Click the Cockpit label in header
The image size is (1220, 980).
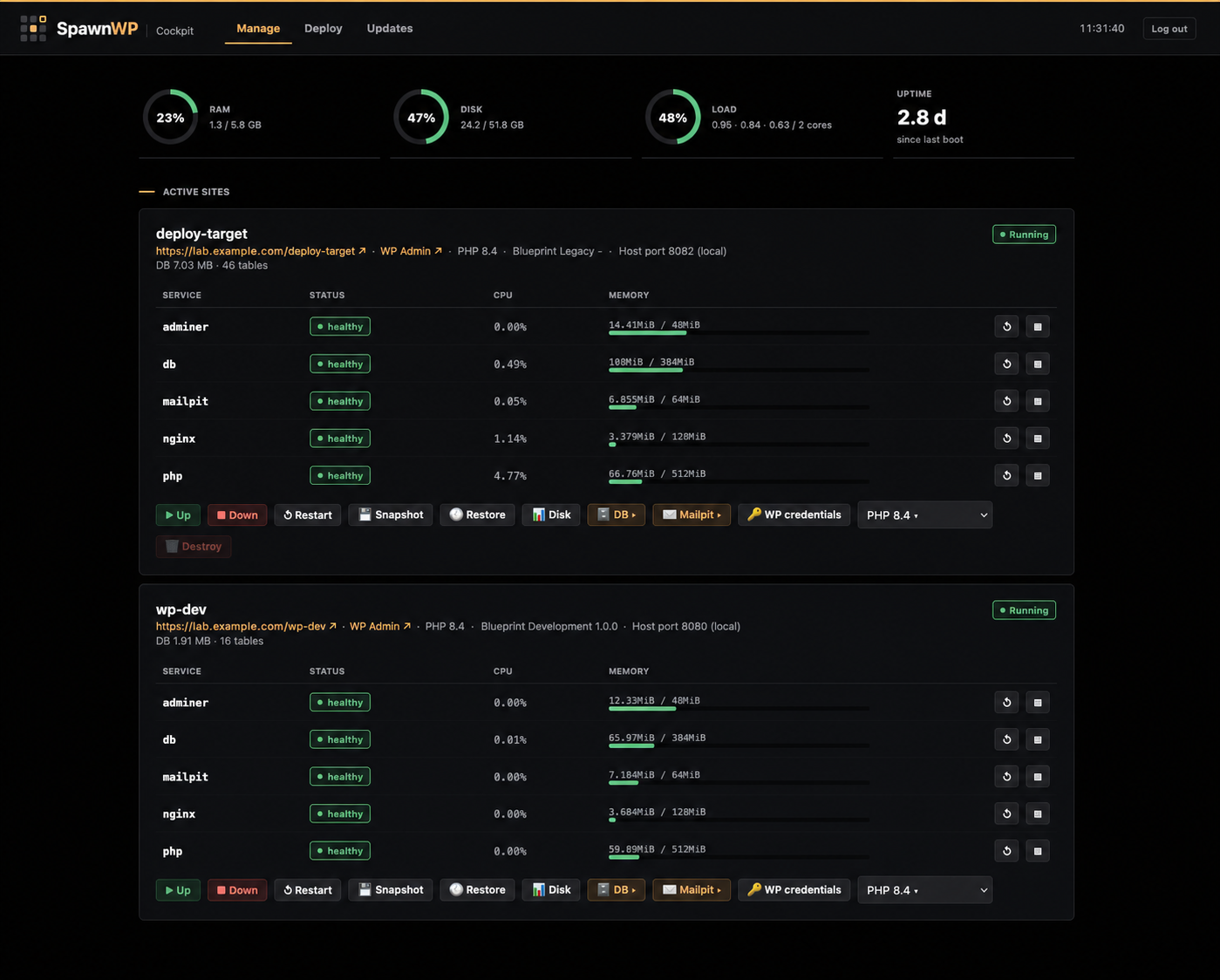(174, 31)
